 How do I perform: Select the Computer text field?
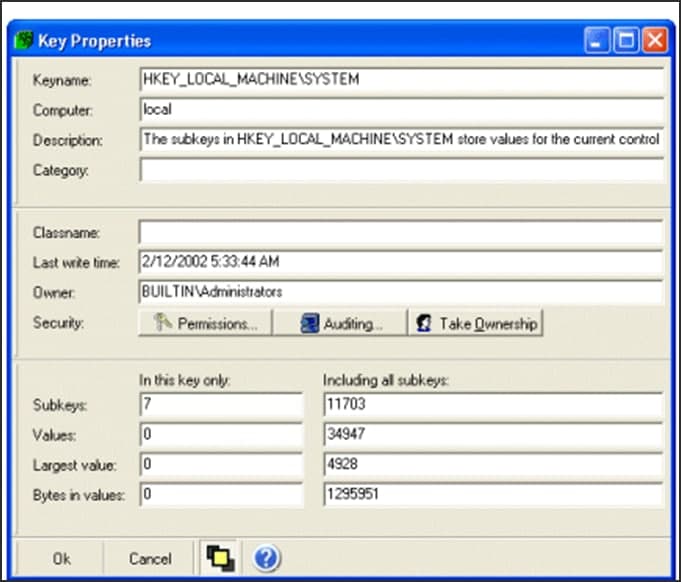(x=401, y=109)
